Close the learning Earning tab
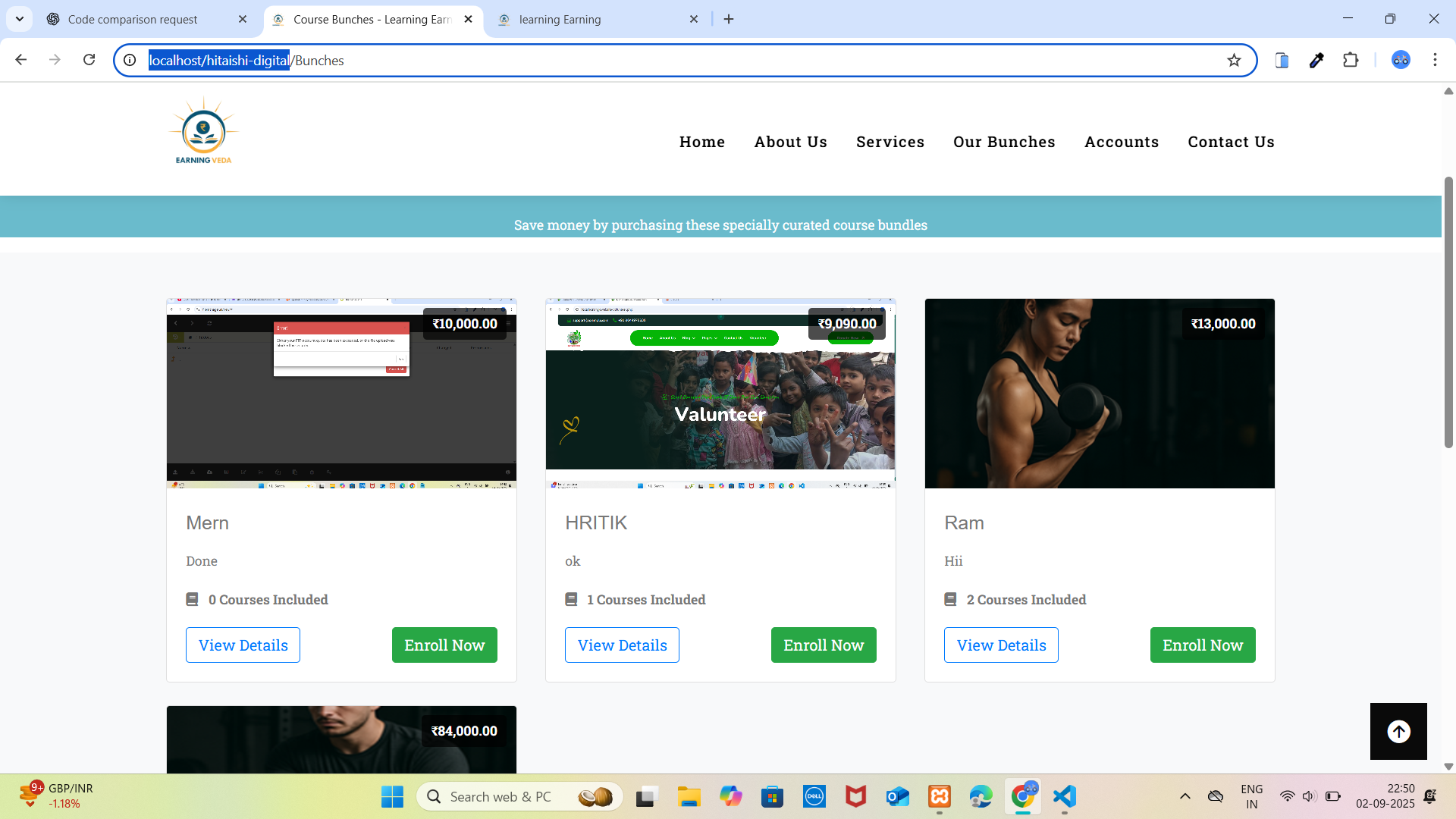The width and height of the screenshot is (1456, 819). [x=694, y=20]
